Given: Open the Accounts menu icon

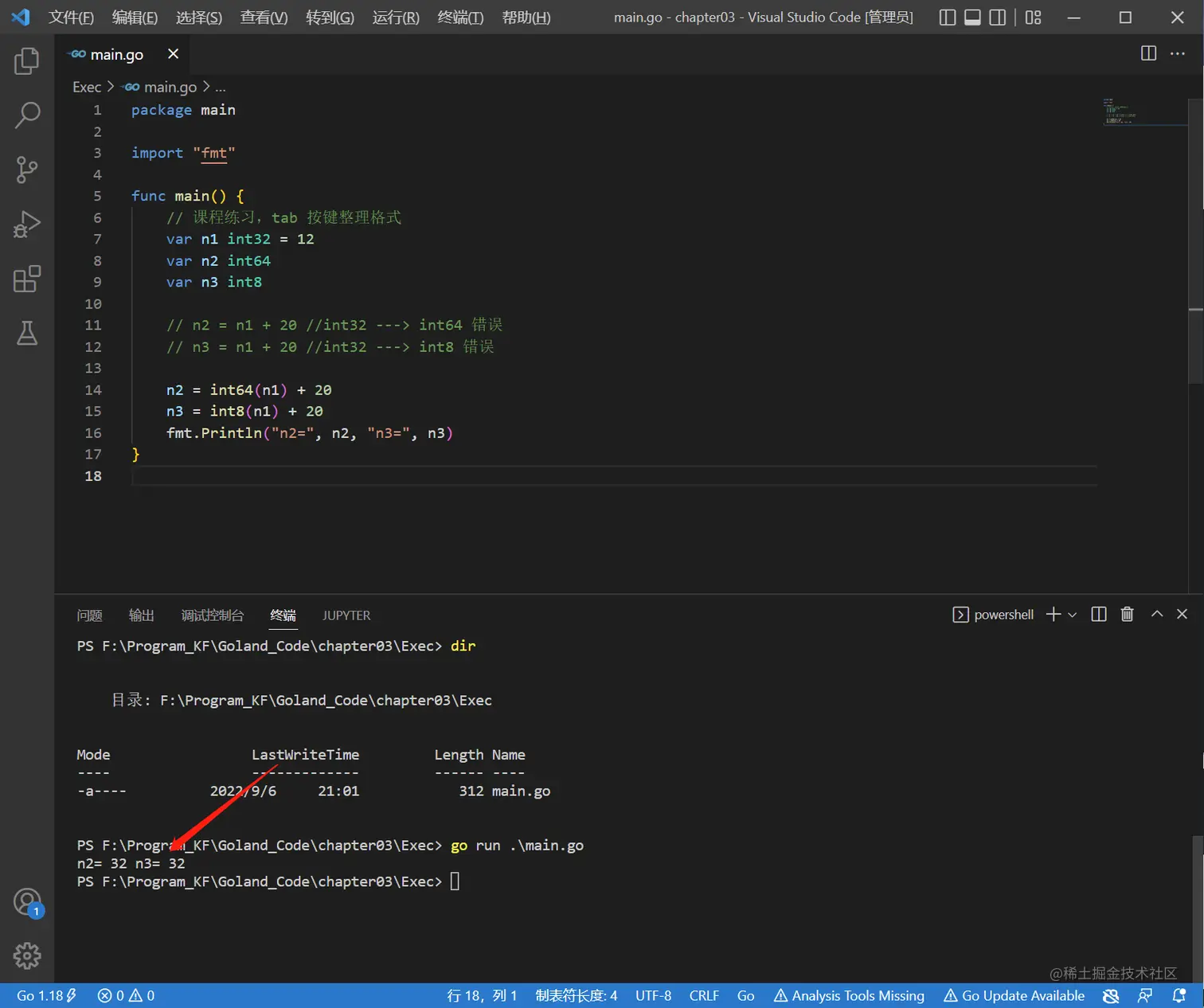Looking at the screenshot, I should [27, 902].
